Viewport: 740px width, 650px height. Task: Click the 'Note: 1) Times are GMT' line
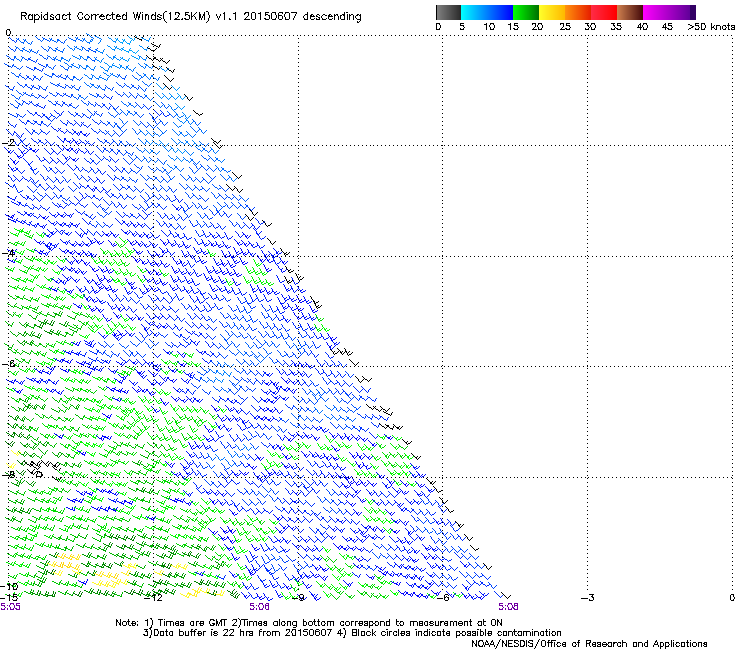coord(309,623)
